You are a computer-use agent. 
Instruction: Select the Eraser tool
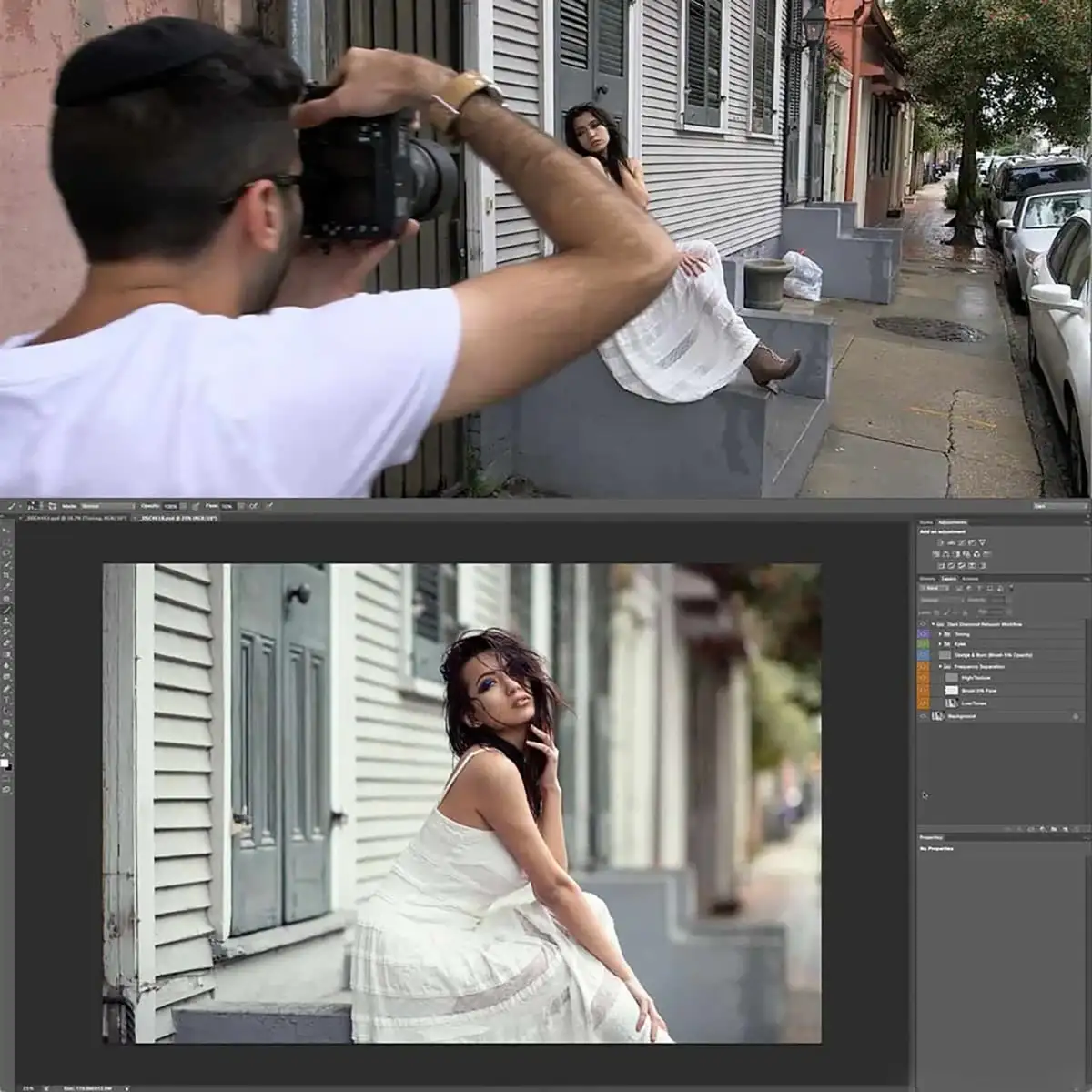coord(7,642)
